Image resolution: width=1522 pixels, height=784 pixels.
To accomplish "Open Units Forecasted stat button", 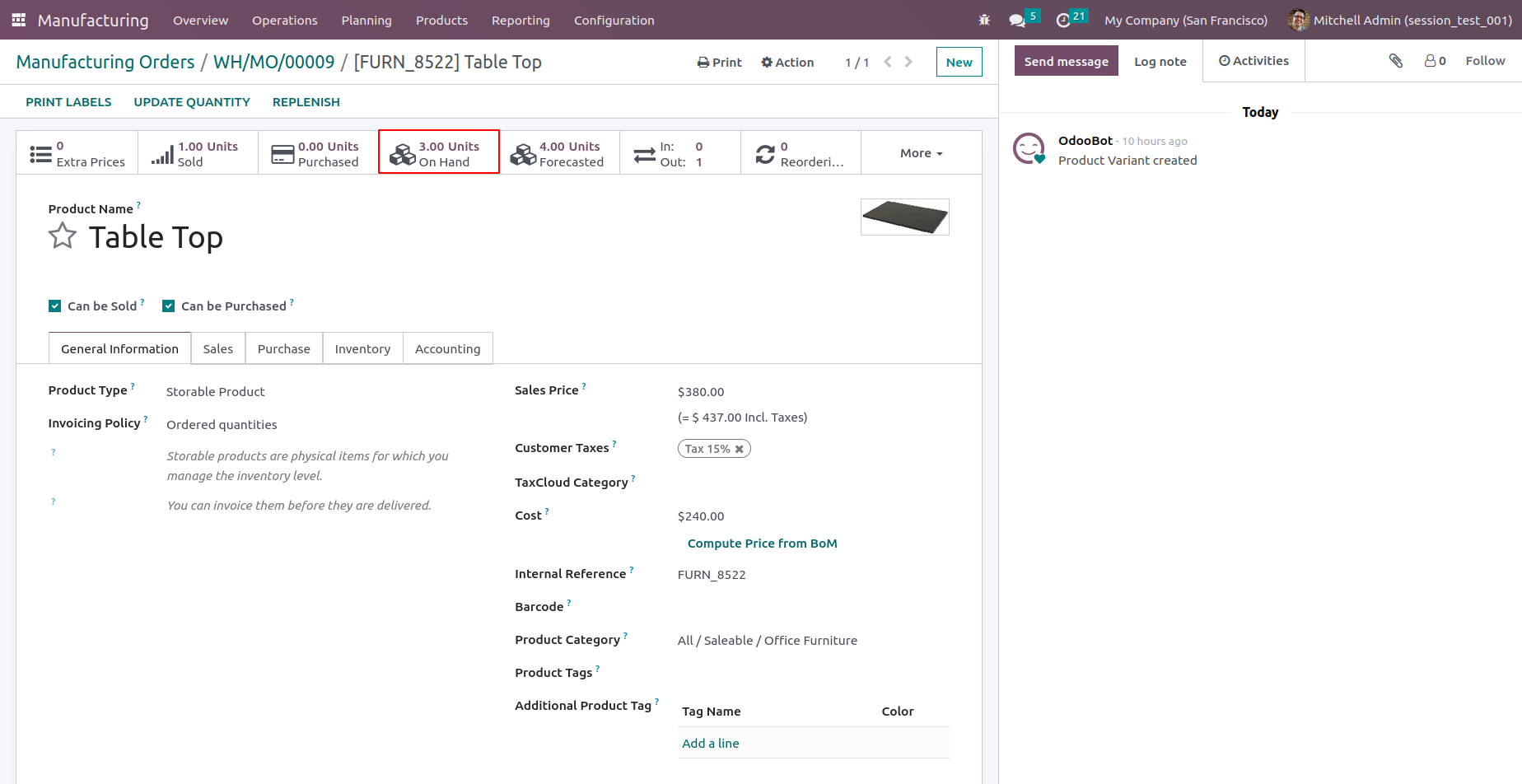I will 559,153.
